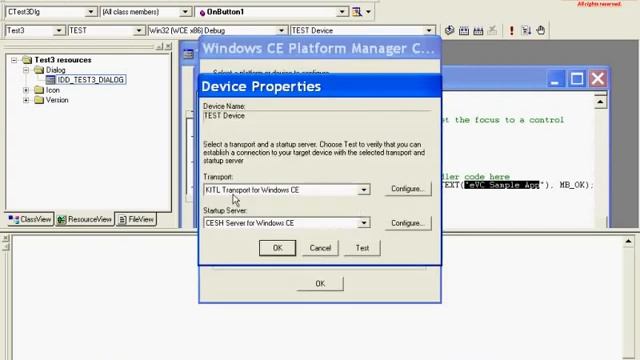Select the Icon folder in resource tree

point(53,90)
